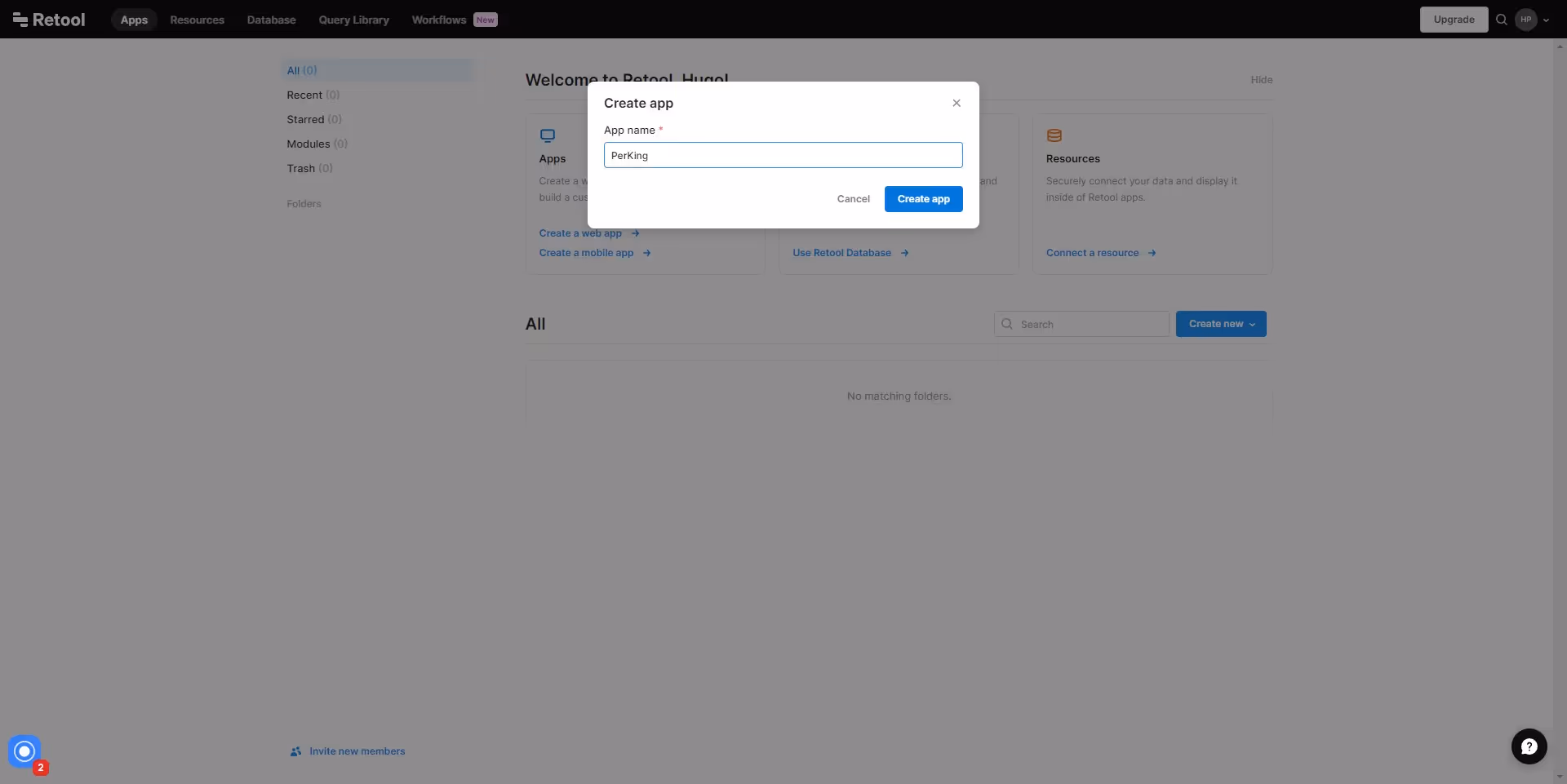Click Connect a resource link
The height and width of the screenshot is (784, 1567).
pos(1092,253)
